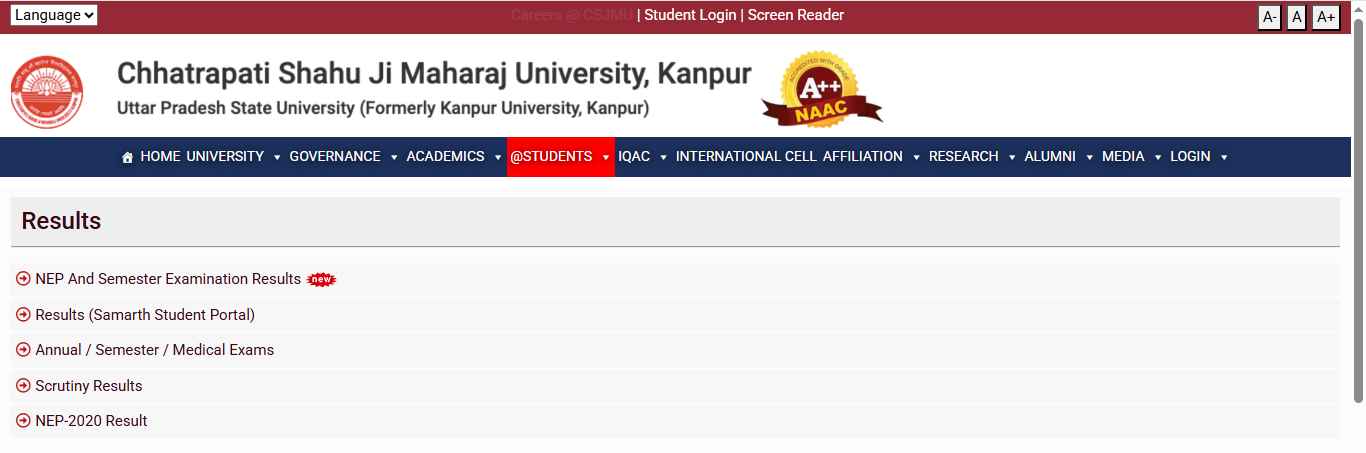
Task: Expand the RESEARCH menu arrow
Action: [1012, 157]
